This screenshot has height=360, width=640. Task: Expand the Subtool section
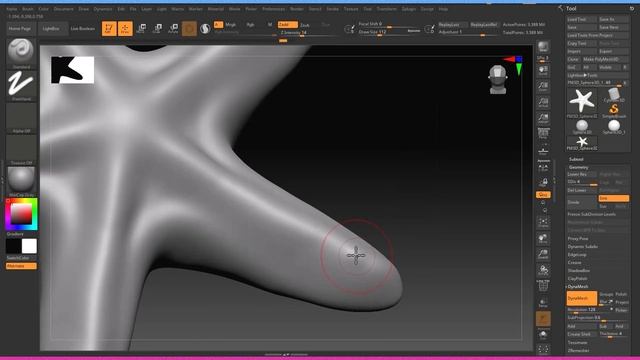pyautogui.click(x=576, y=159)
